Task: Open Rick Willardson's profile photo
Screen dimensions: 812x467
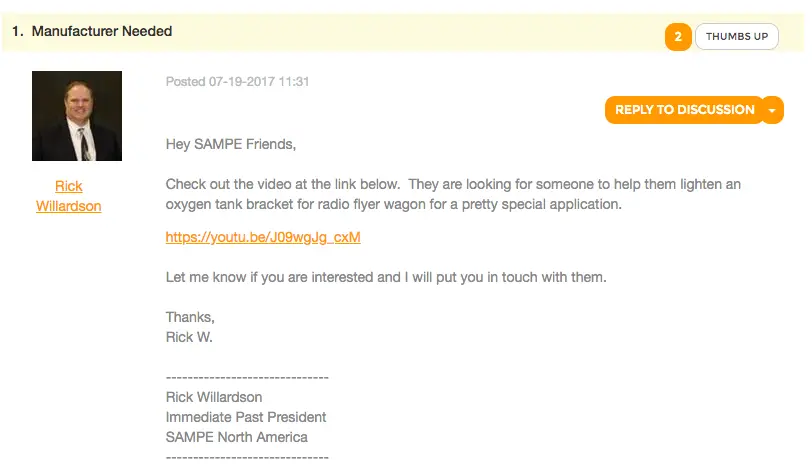Action: (77, 116)
